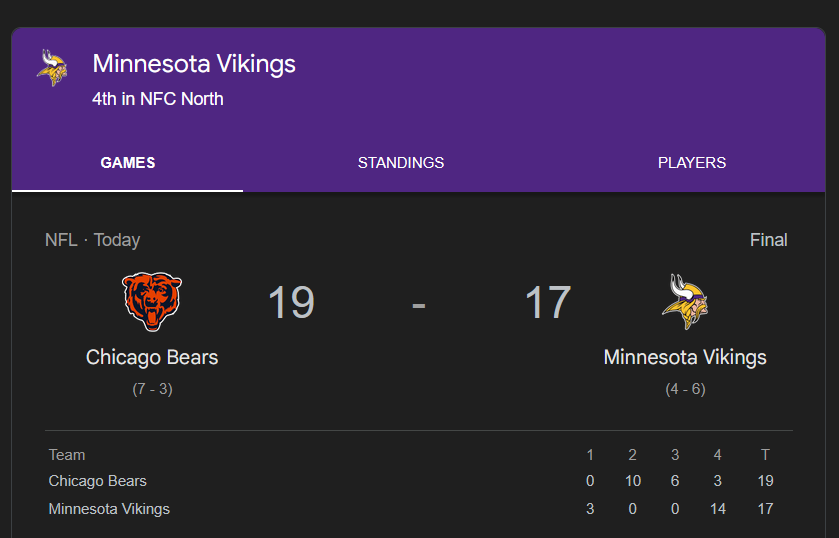Click Minnesota Vikings row in score table

(109, 509)
